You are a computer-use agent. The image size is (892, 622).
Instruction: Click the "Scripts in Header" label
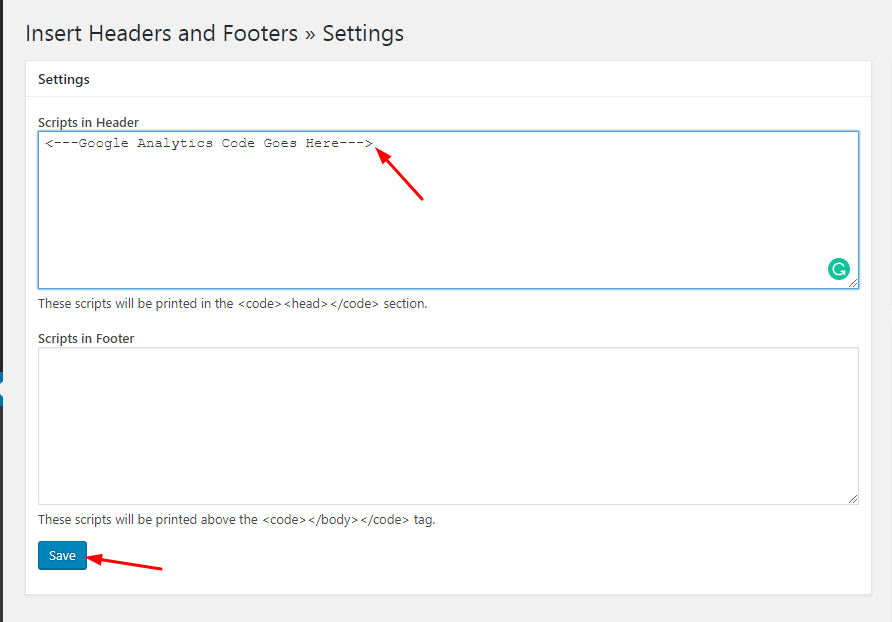point(88,122)
